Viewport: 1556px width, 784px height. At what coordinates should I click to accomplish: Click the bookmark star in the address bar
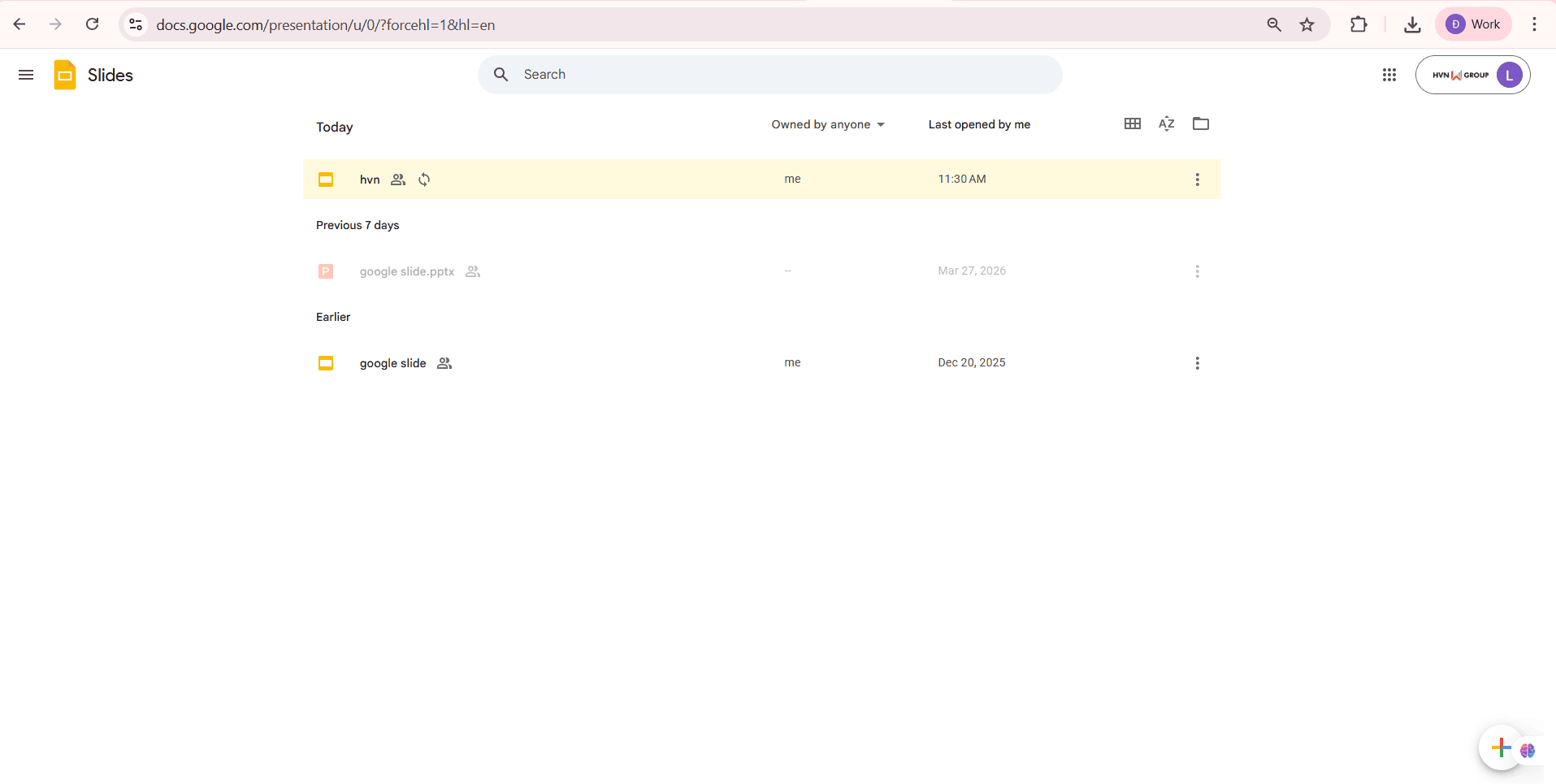coord(1306,24)
